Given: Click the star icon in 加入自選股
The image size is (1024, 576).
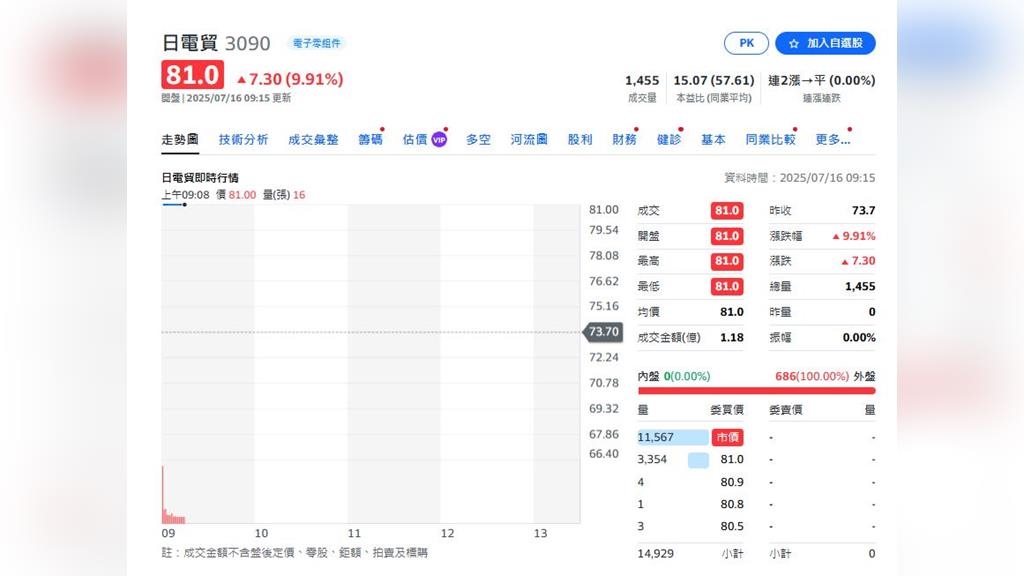Looking at the screenshot, I should (794, 44).
